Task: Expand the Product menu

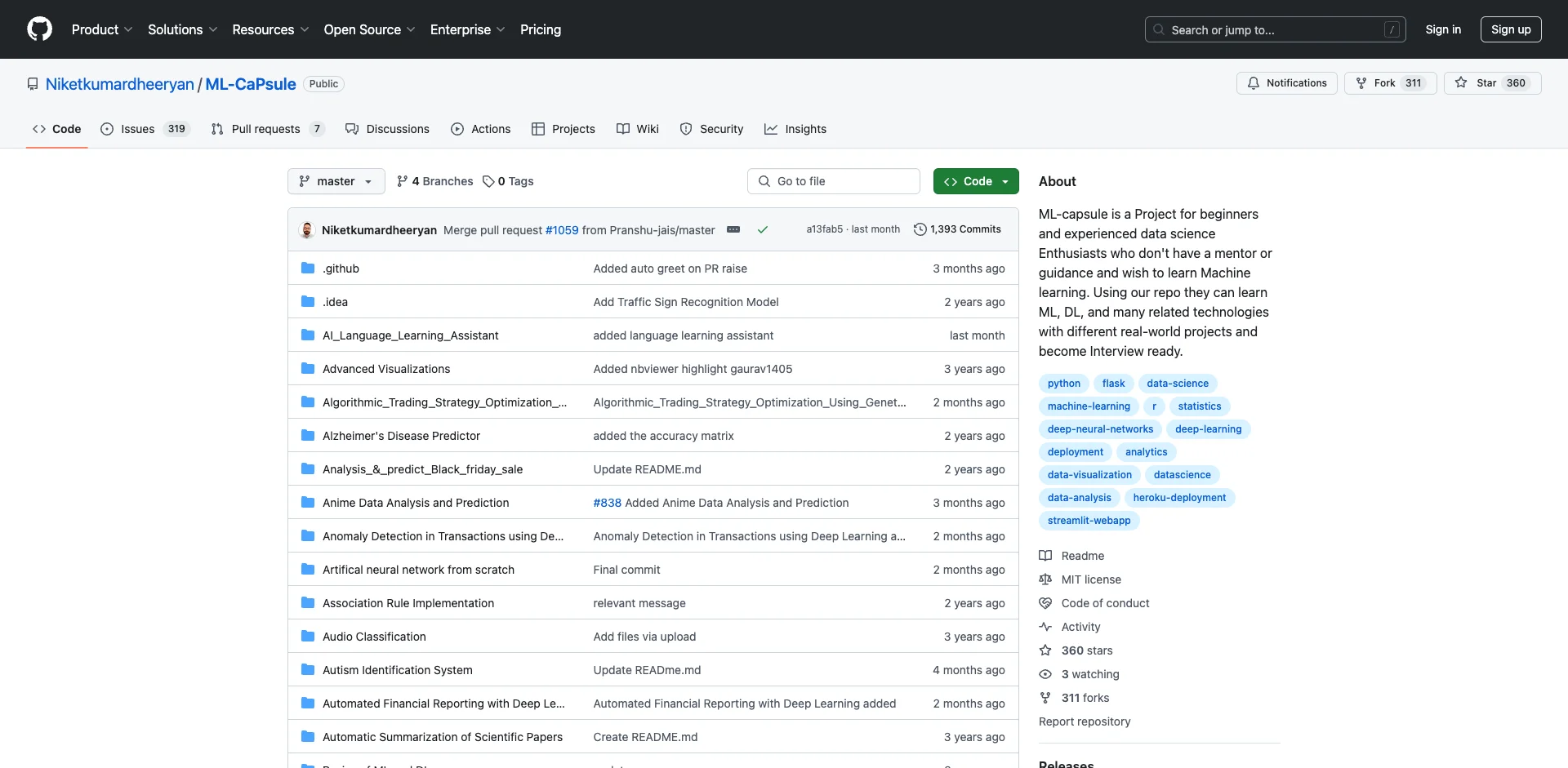Action: 102,29
